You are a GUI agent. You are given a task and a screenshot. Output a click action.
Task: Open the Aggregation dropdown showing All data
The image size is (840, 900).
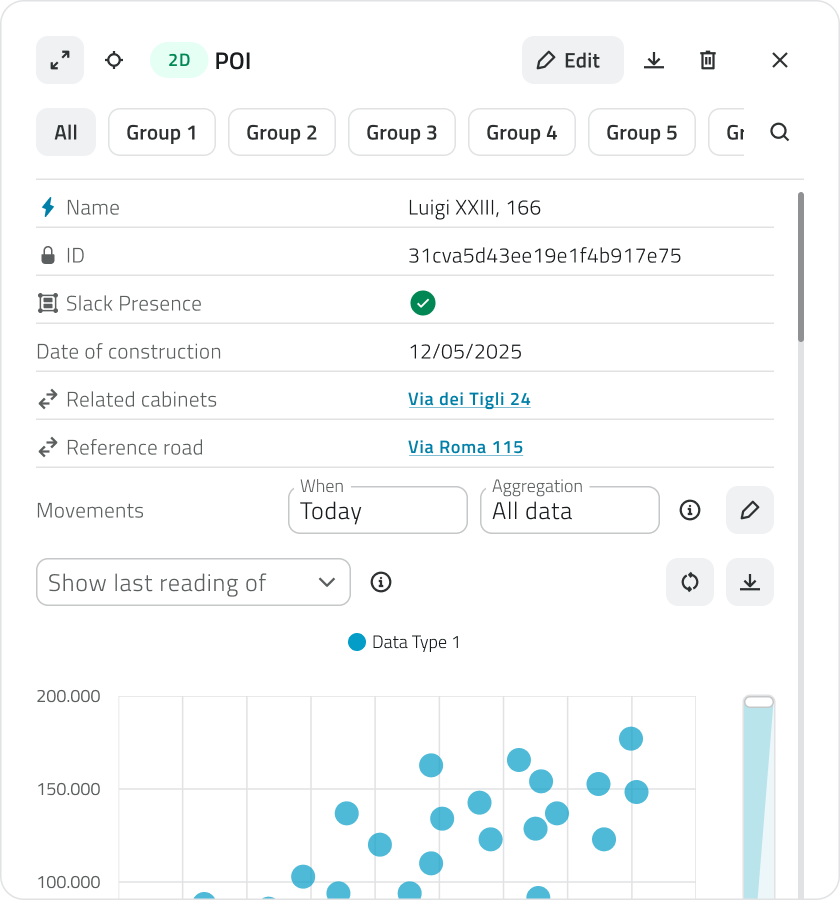click(570, 510)
